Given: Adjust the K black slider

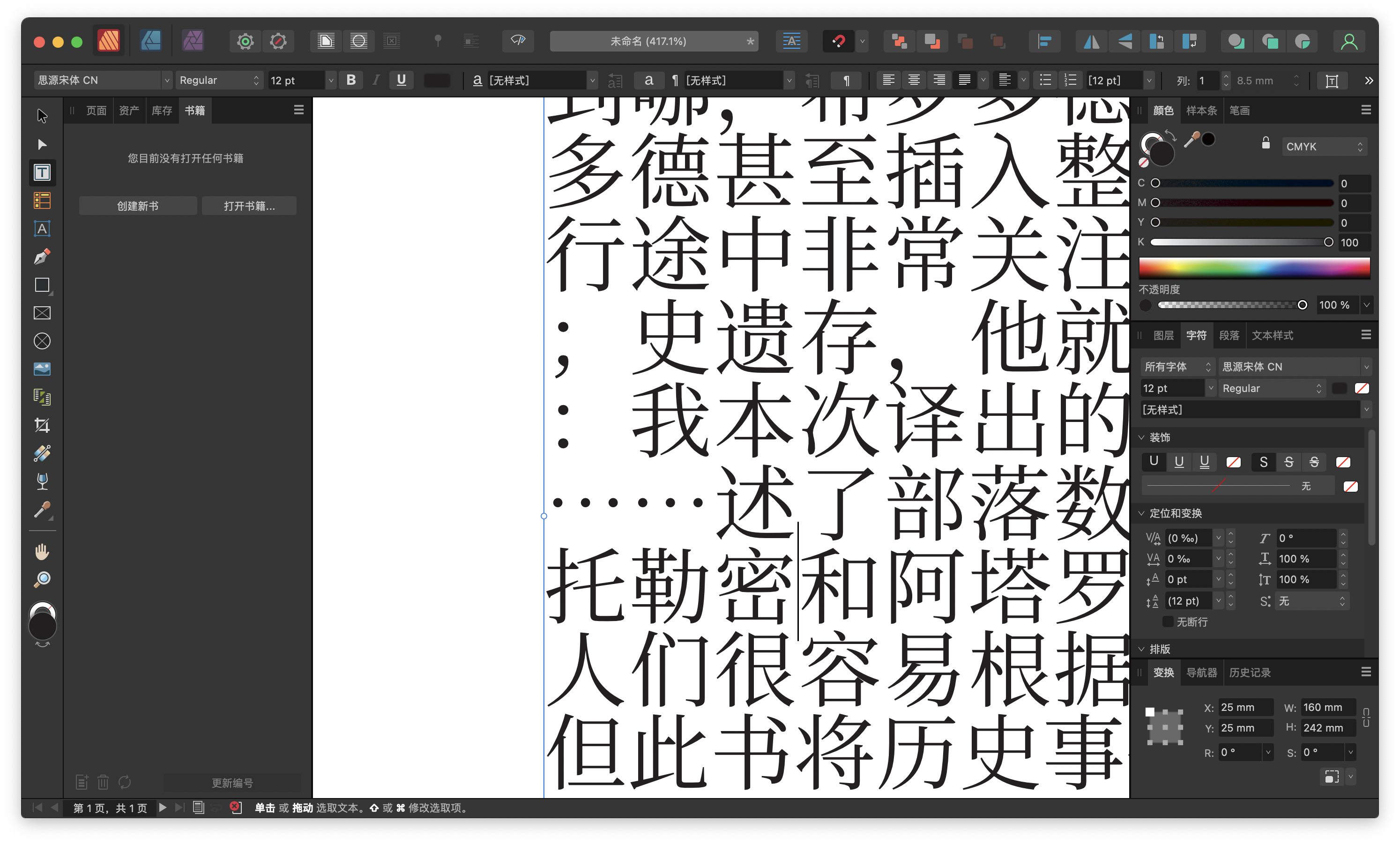Looking at the screenshot, I should [1242, 242].
